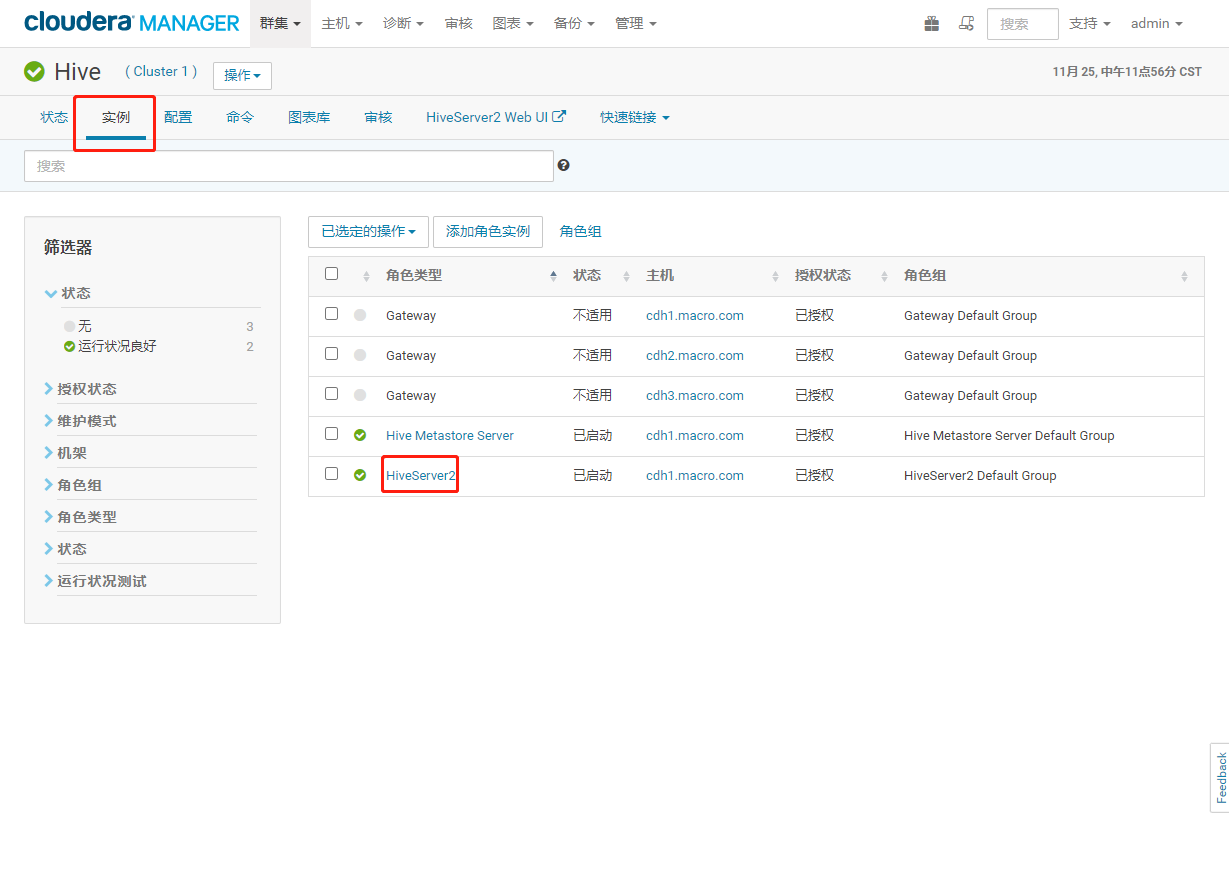This screenshot has height=890, width=1229.
Task: Click the Cloudera Manager logo
Action: pos(132,23)
